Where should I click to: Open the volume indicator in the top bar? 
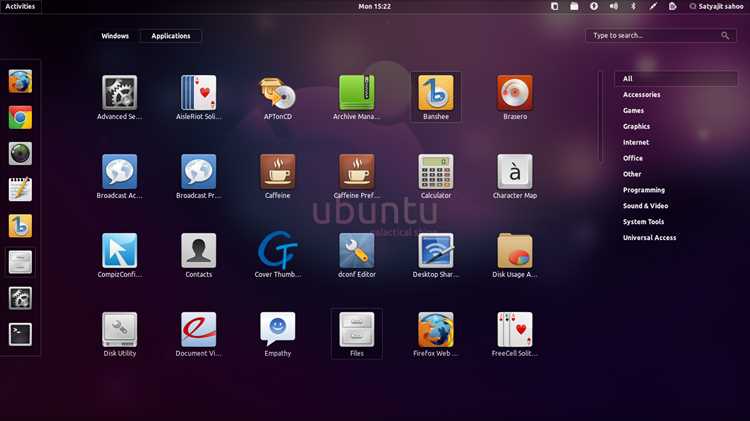[x=614, y=6]
